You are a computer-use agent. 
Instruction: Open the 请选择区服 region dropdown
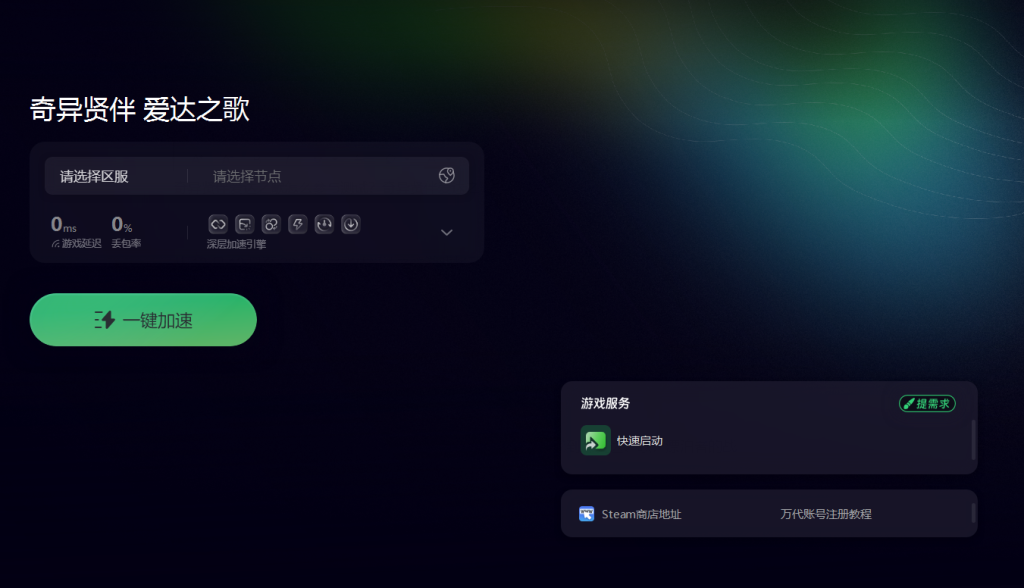(x=95, y=176)
